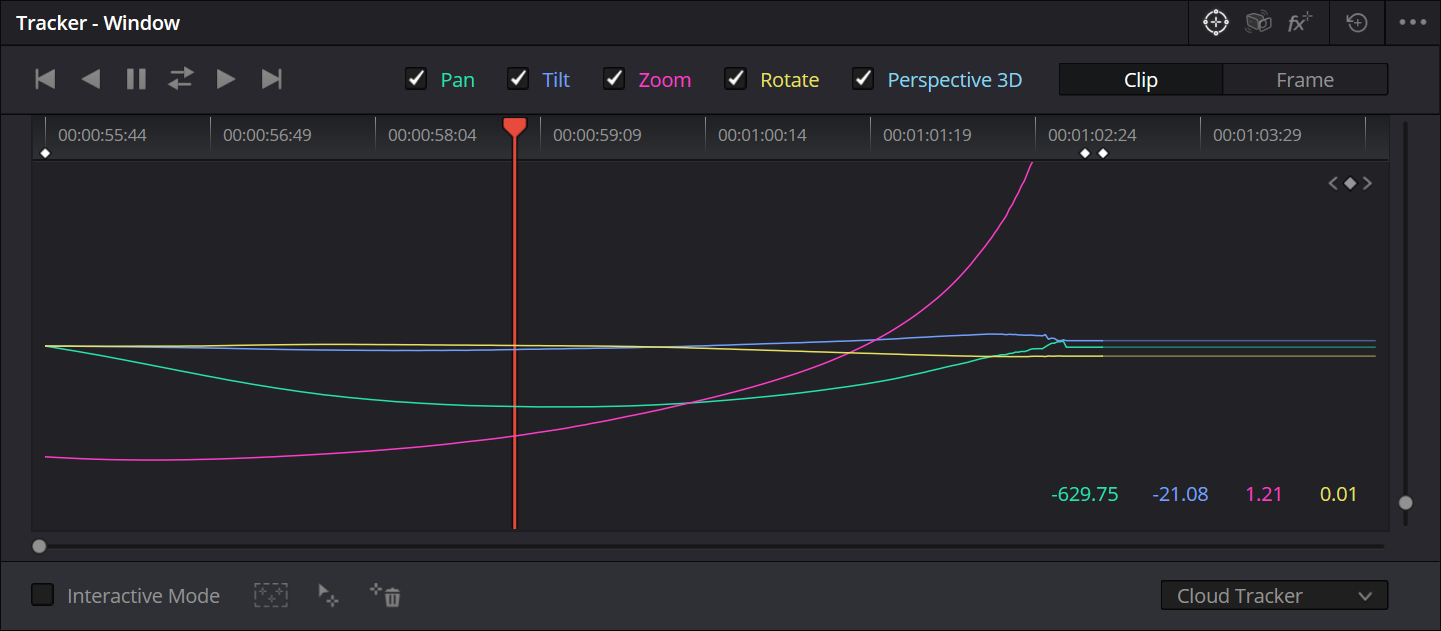This screenshot has height=631, width=1441.
Task: Uncheck the Pan tracking checkbox
Action: (416, 79)
